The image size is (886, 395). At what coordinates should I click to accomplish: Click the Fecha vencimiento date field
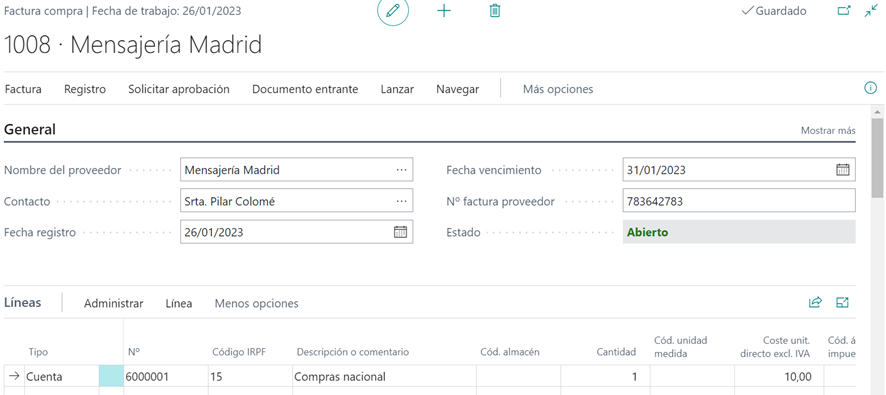click(x=739, y=170)
